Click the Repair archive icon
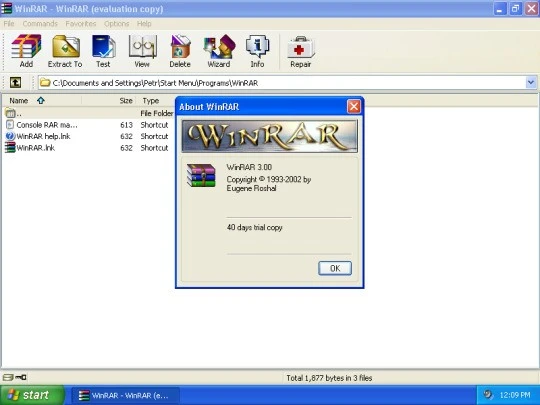Viewport: 540px width, 405px height. click(301, 51)
